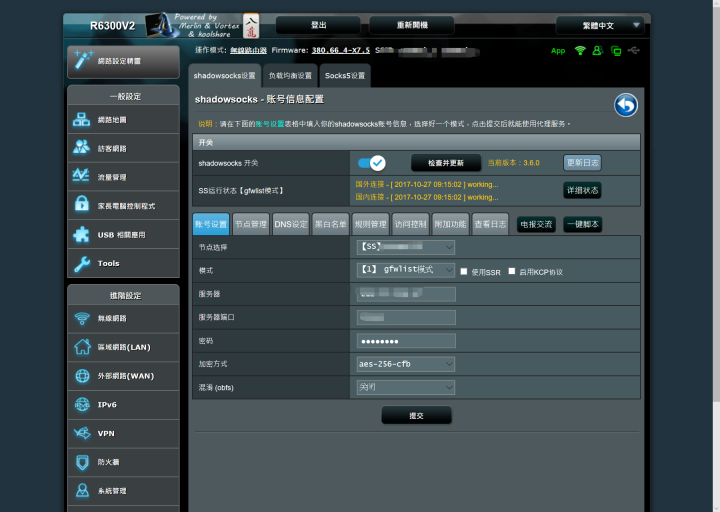Open the firewall shield icon
This screenshot has height=512, width=720.
coord(82,462)
